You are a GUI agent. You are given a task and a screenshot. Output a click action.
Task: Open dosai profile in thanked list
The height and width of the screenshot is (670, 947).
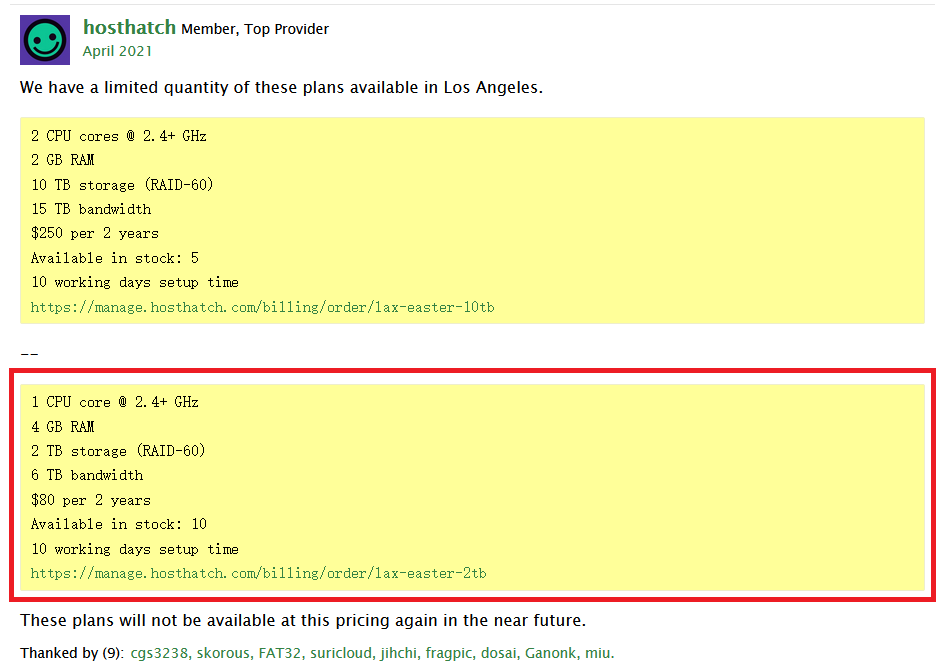[x=500, y=653]
